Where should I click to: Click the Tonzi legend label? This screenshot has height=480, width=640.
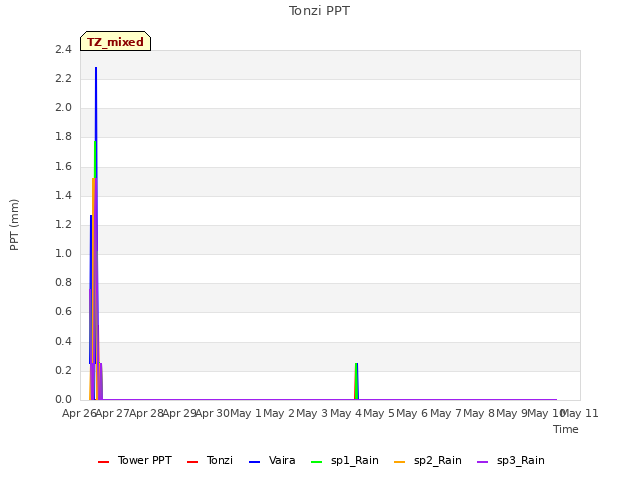[220, 460]
